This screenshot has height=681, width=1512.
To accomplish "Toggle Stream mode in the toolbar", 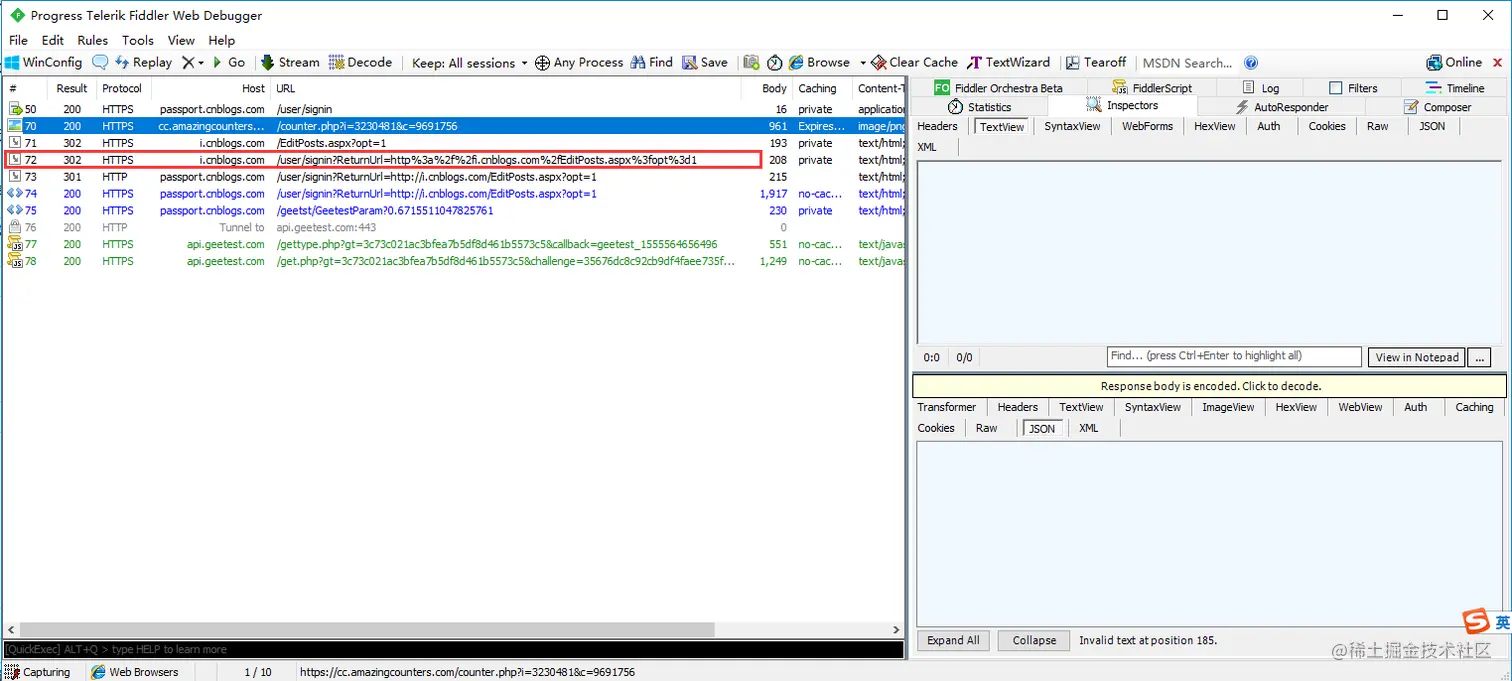I will coord(290,62).
